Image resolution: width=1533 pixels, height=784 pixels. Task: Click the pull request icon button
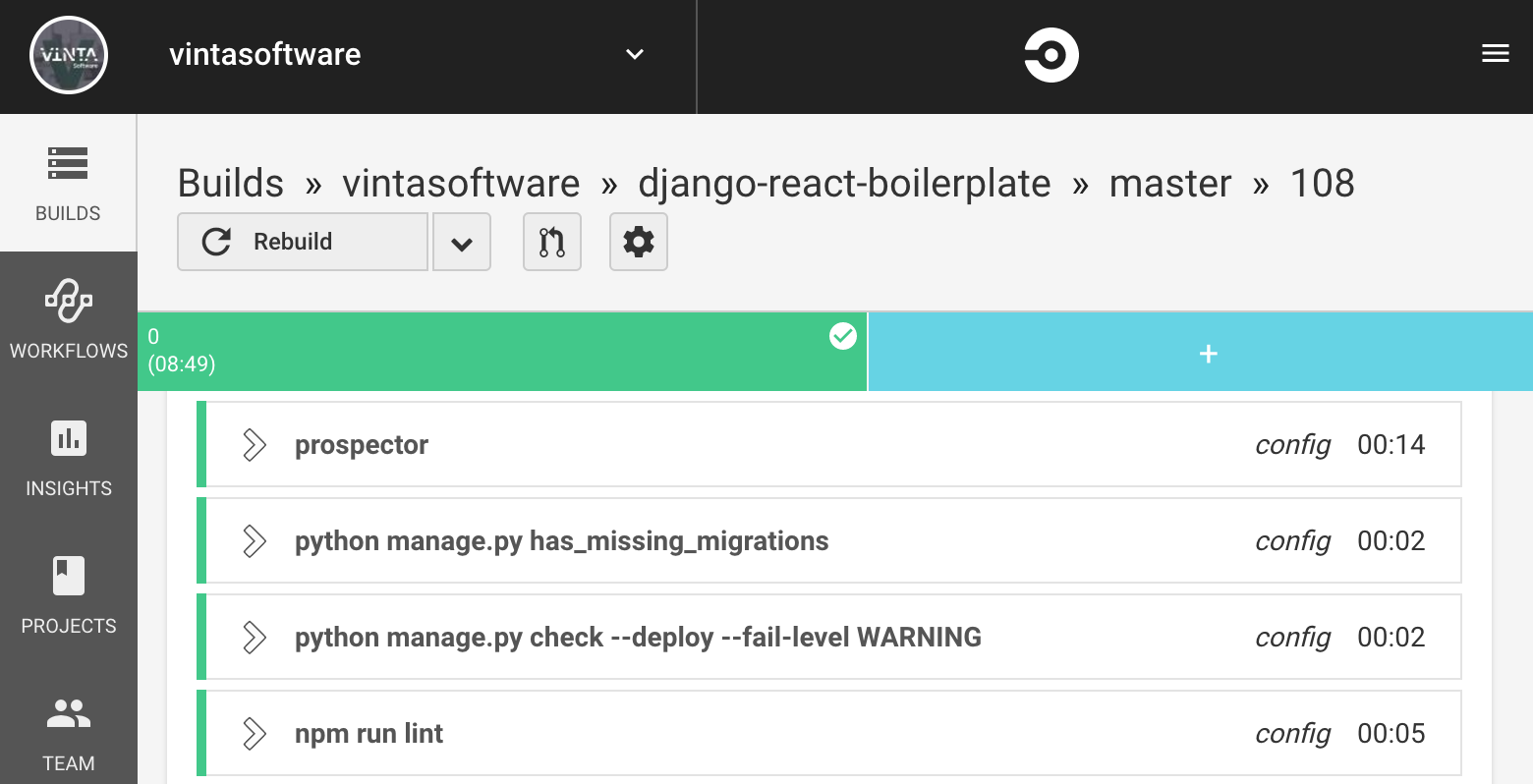[552, 242]
